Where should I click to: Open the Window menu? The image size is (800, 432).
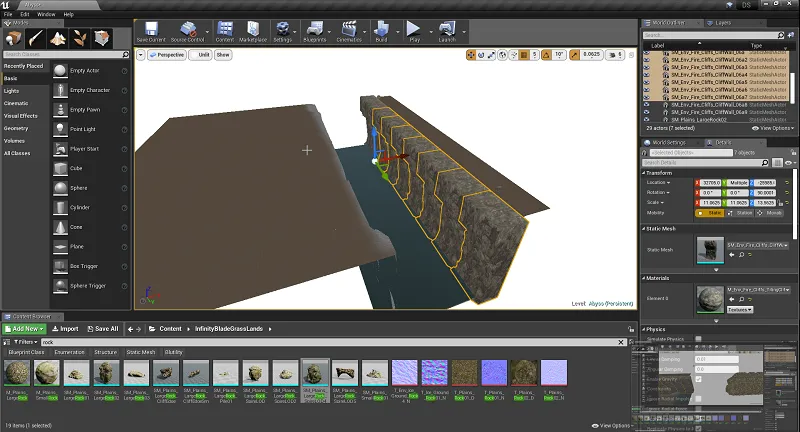(46, 14)
